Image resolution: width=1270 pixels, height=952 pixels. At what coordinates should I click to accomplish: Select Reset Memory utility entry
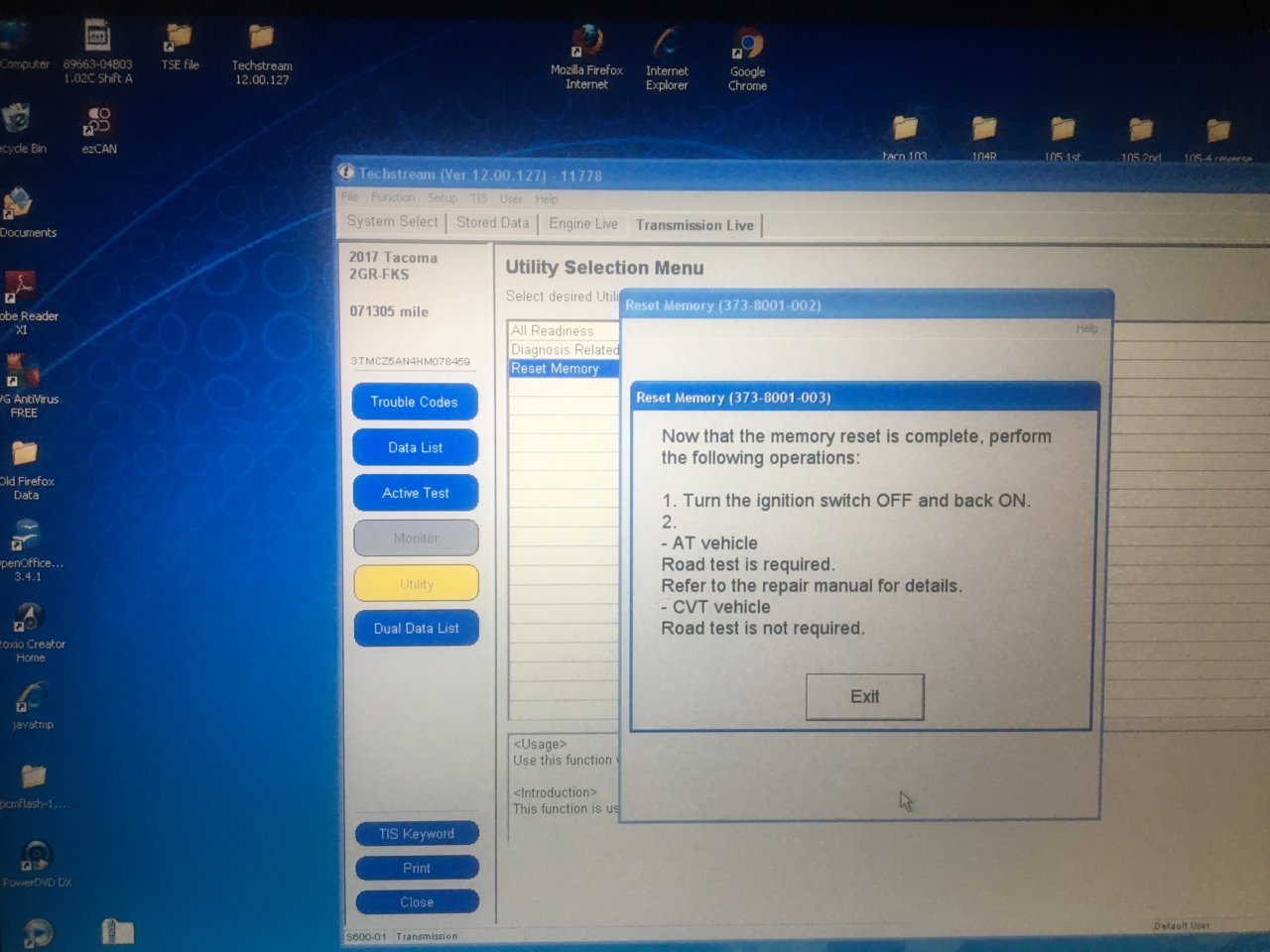(x=564, y=368)
